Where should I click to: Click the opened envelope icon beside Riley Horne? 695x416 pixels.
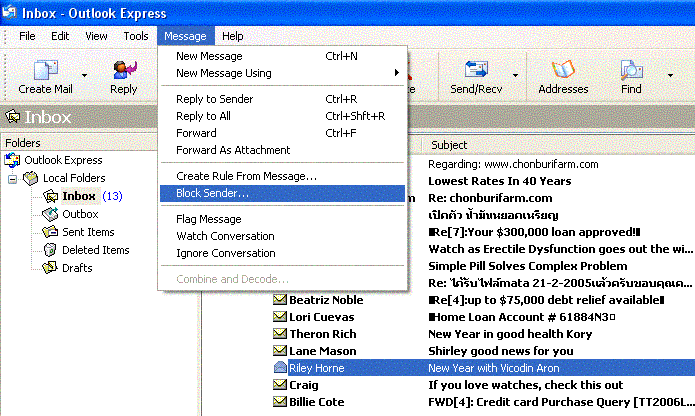tap(280, 367)
